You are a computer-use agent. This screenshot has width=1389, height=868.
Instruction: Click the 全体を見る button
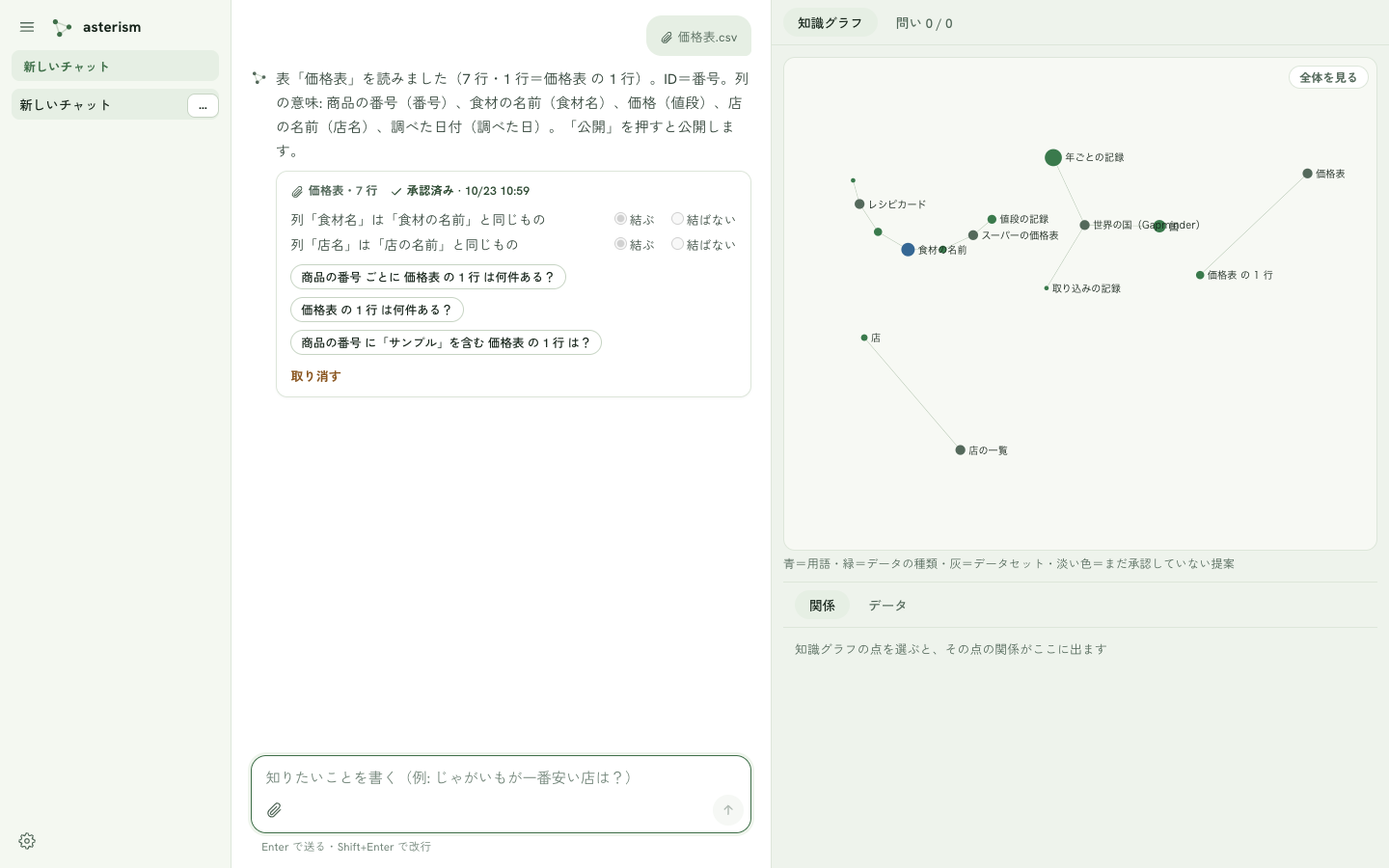pyautogui.click(x=1328, y=77)
